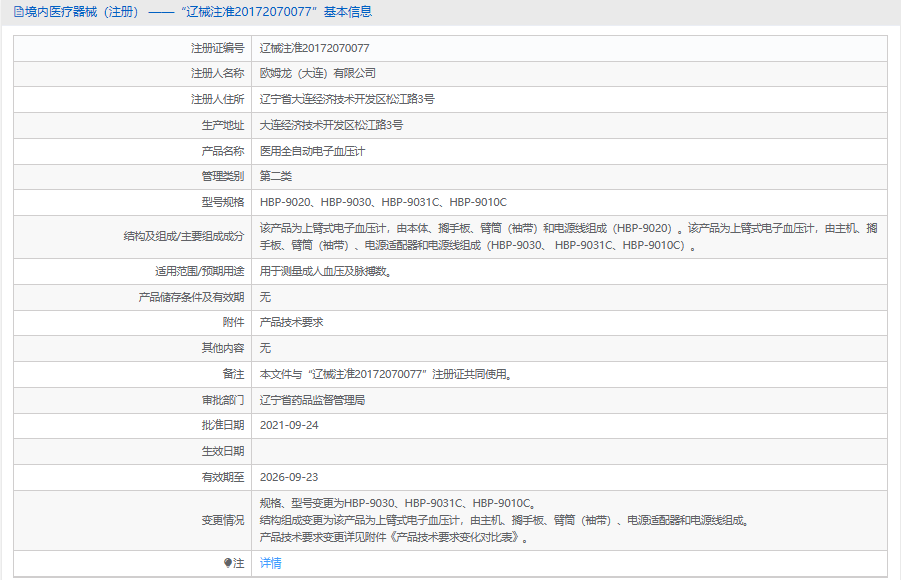Click the 生效日期 label
This screenshot has width=901, height=580.
pos(222,451)
